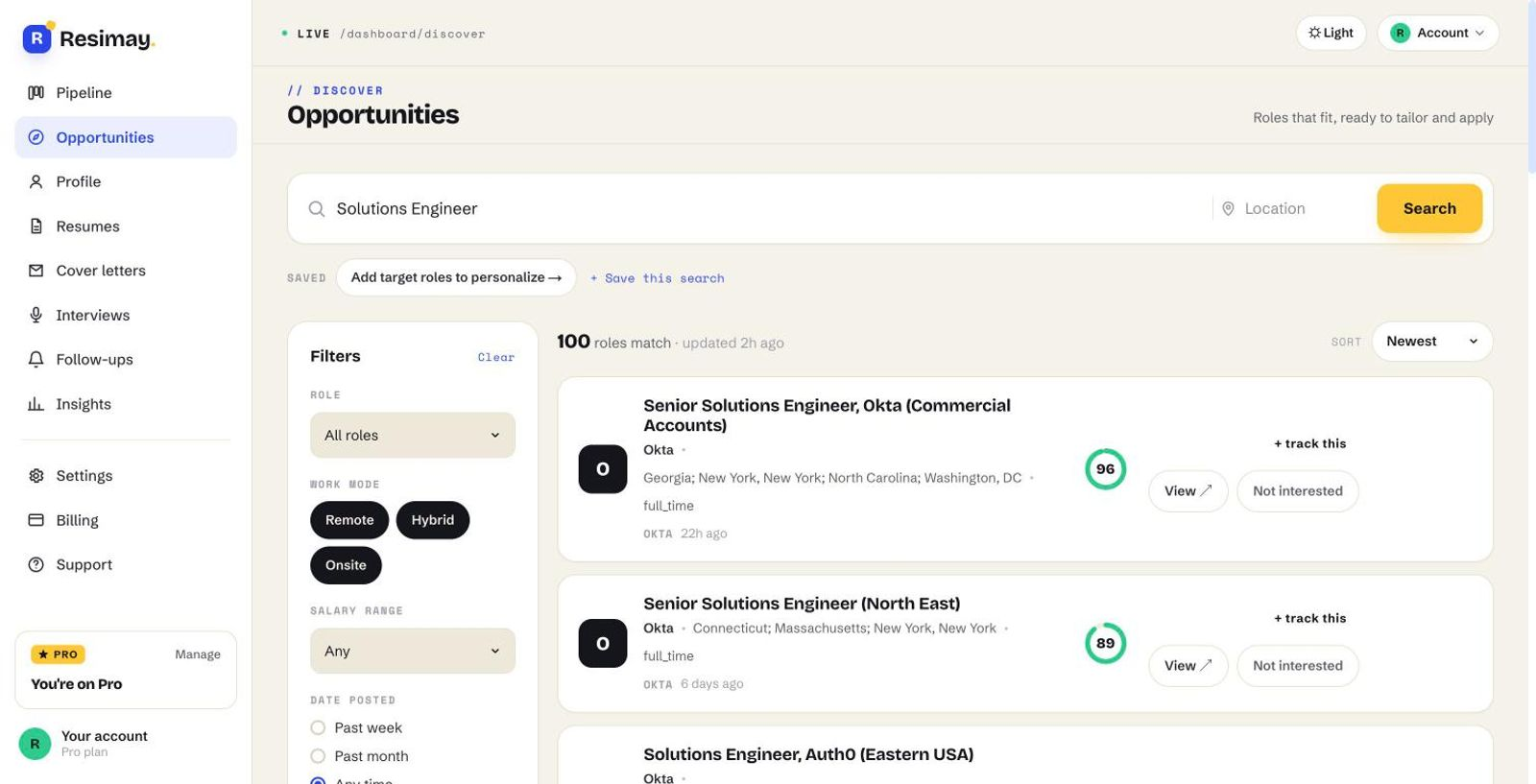1536x784 pixels.
Task: Click Add target roles to personalize
Action: (x=456, y=277)
